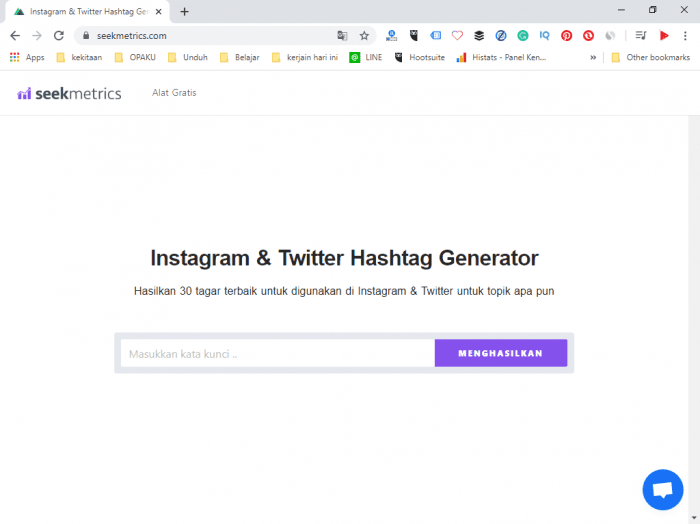
Task: Bookmark this page with the star icon
Action: (x=364, y=36)
